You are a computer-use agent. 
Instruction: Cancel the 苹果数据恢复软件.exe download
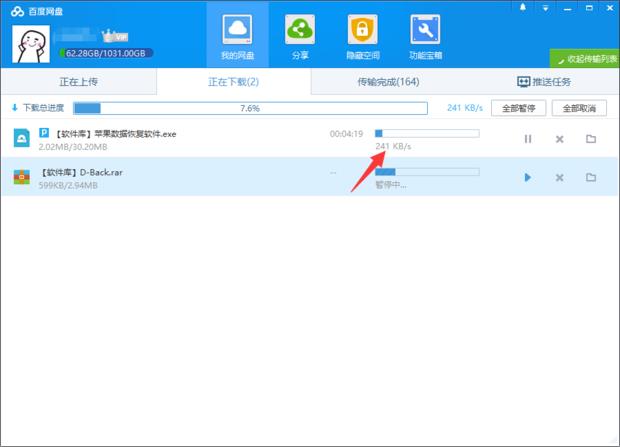click(560, 139)
